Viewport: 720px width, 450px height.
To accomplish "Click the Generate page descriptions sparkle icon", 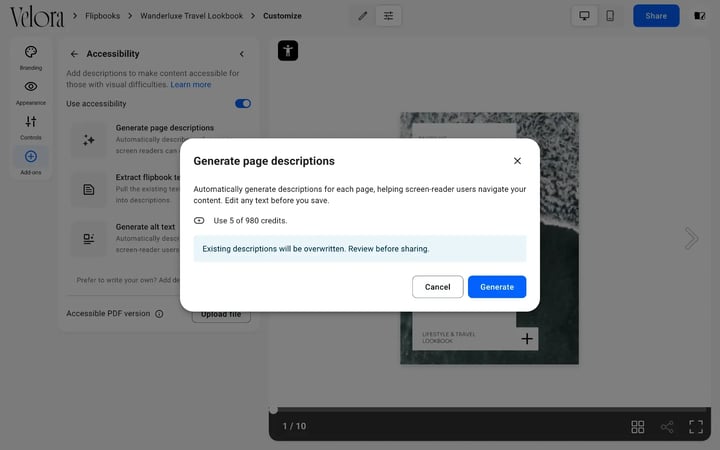I will [89, 140].
